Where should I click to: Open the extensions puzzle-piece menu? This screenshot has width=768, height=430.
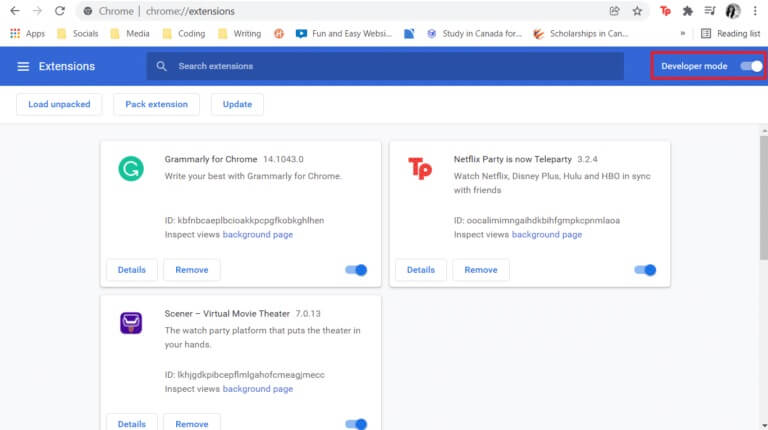(688, 11)
